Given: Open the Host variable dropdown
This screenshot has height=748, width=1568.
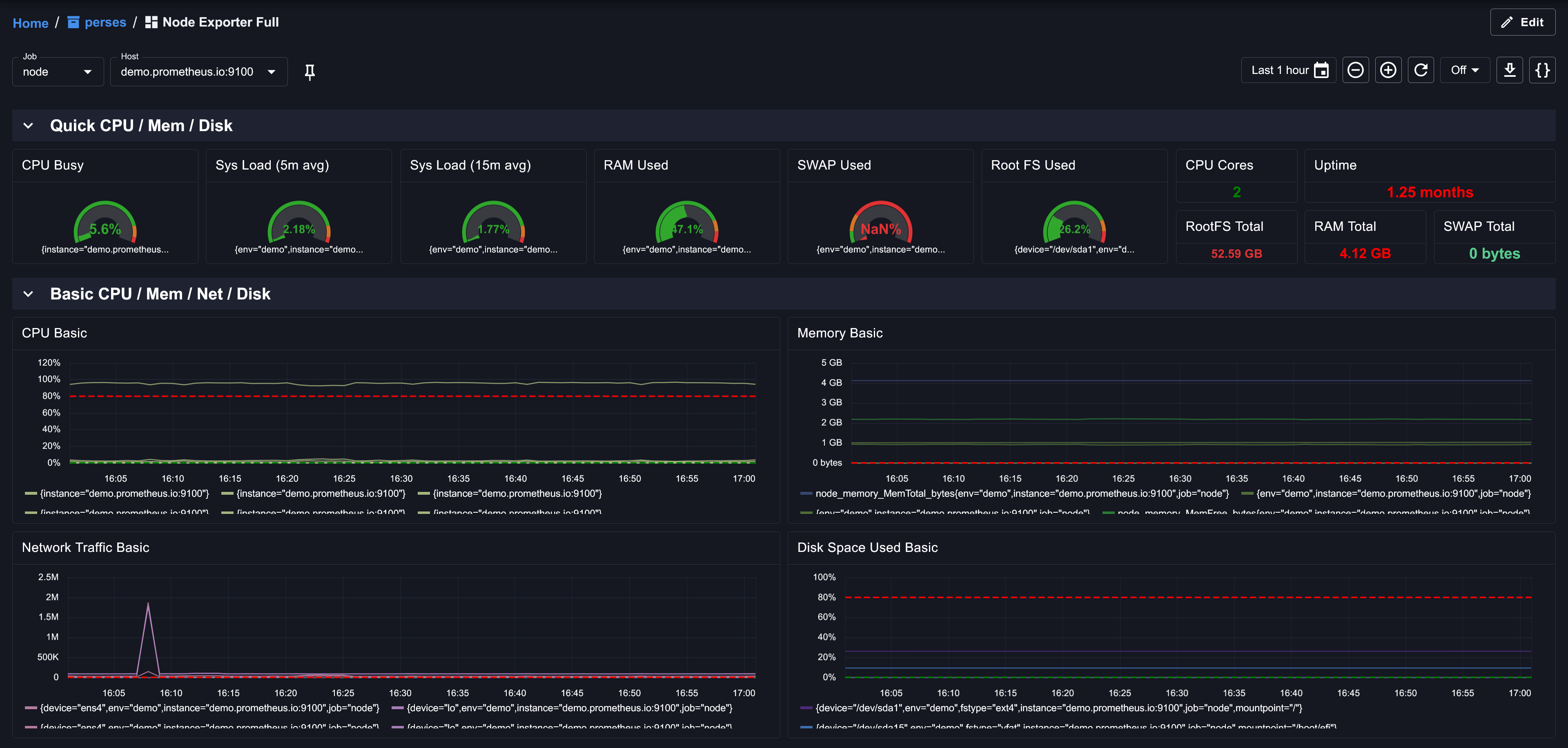Looking at the screenshot, I should point(198,72).
